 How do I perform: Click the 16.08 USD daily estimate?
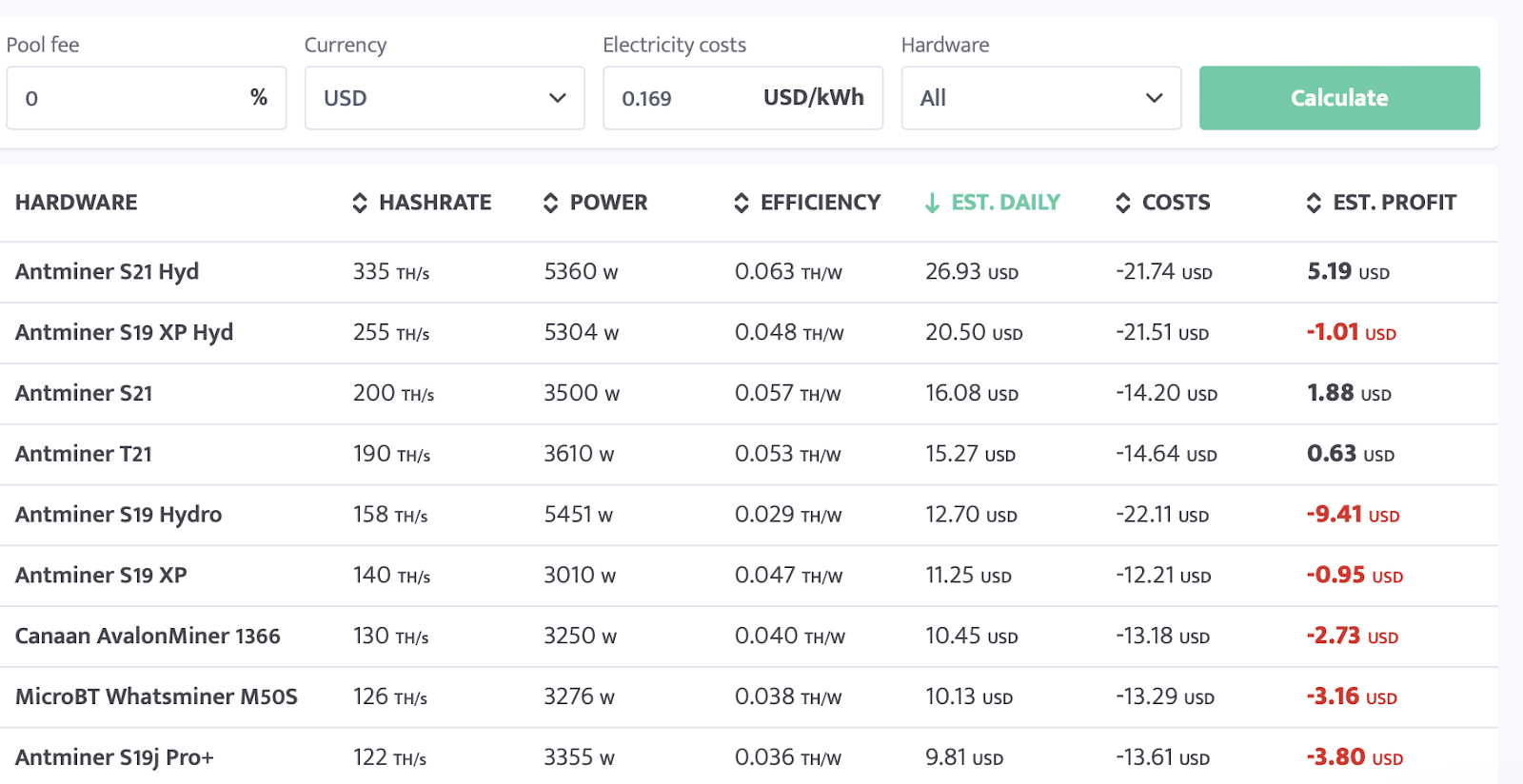tap(972, 393)
